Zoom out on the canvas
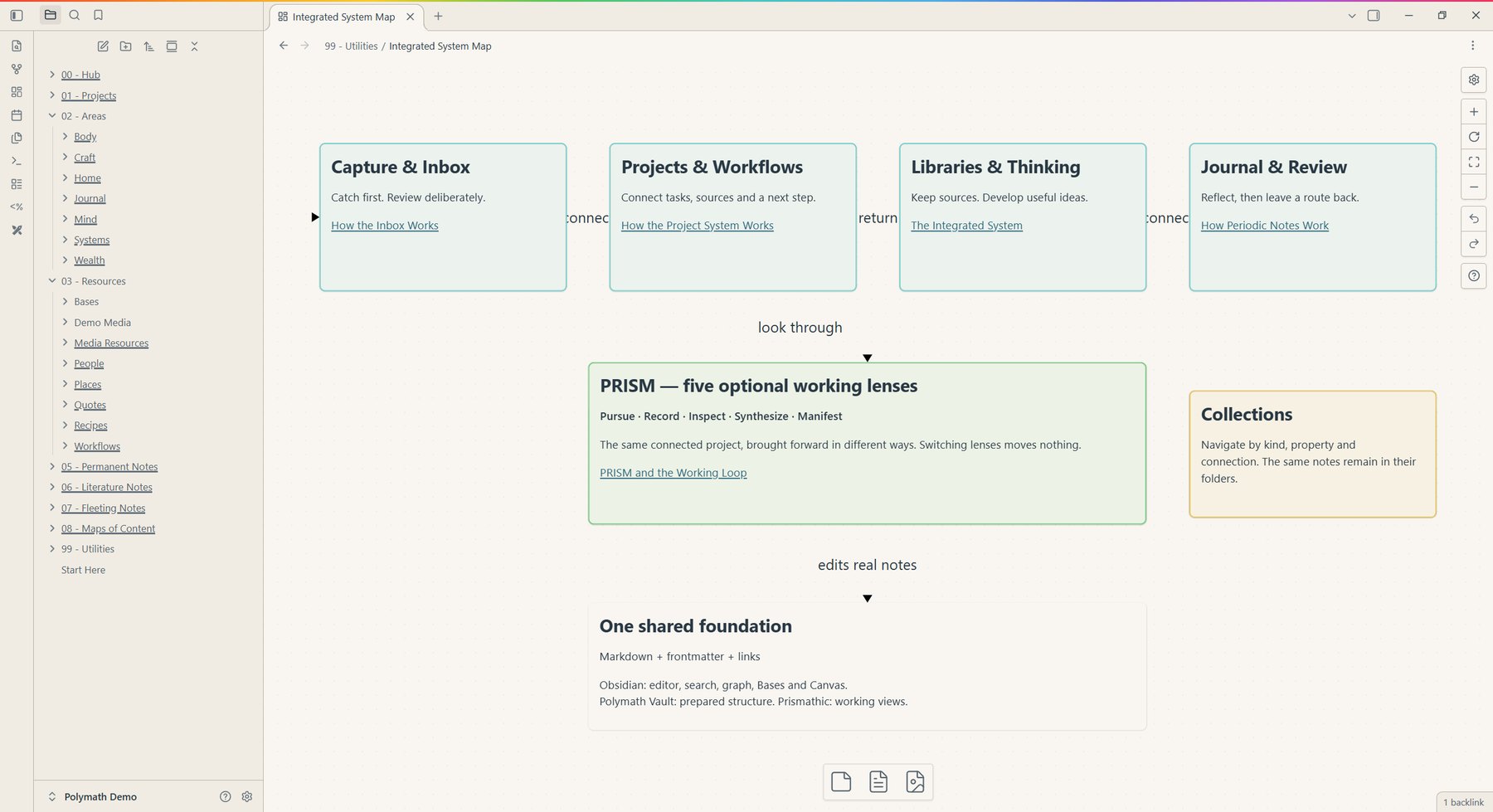The width and height of the screenshot is (1493, 812). [1474, 187]
